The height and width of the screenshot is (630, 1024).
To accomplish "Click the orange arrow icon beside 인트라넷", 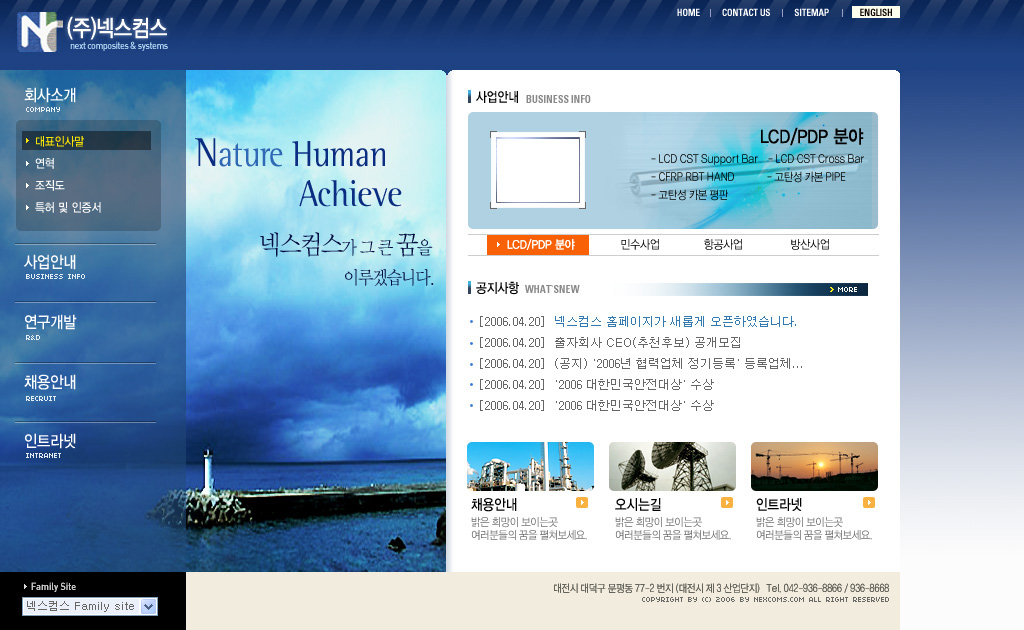I will 869,503.
